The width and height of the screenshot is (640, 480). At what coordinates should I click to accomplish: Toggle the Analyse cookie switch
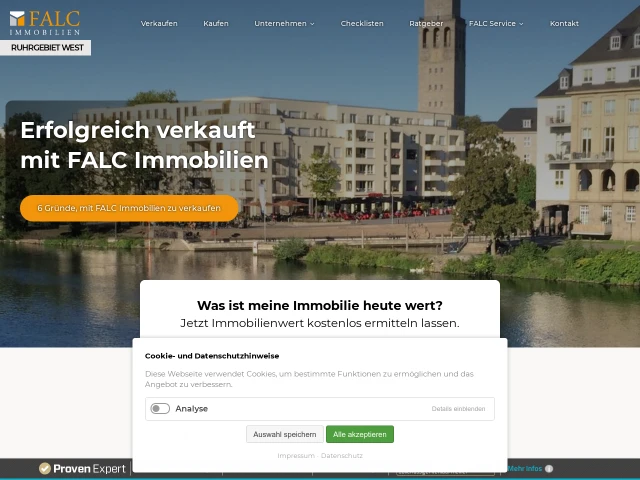[x=160, y=409]
